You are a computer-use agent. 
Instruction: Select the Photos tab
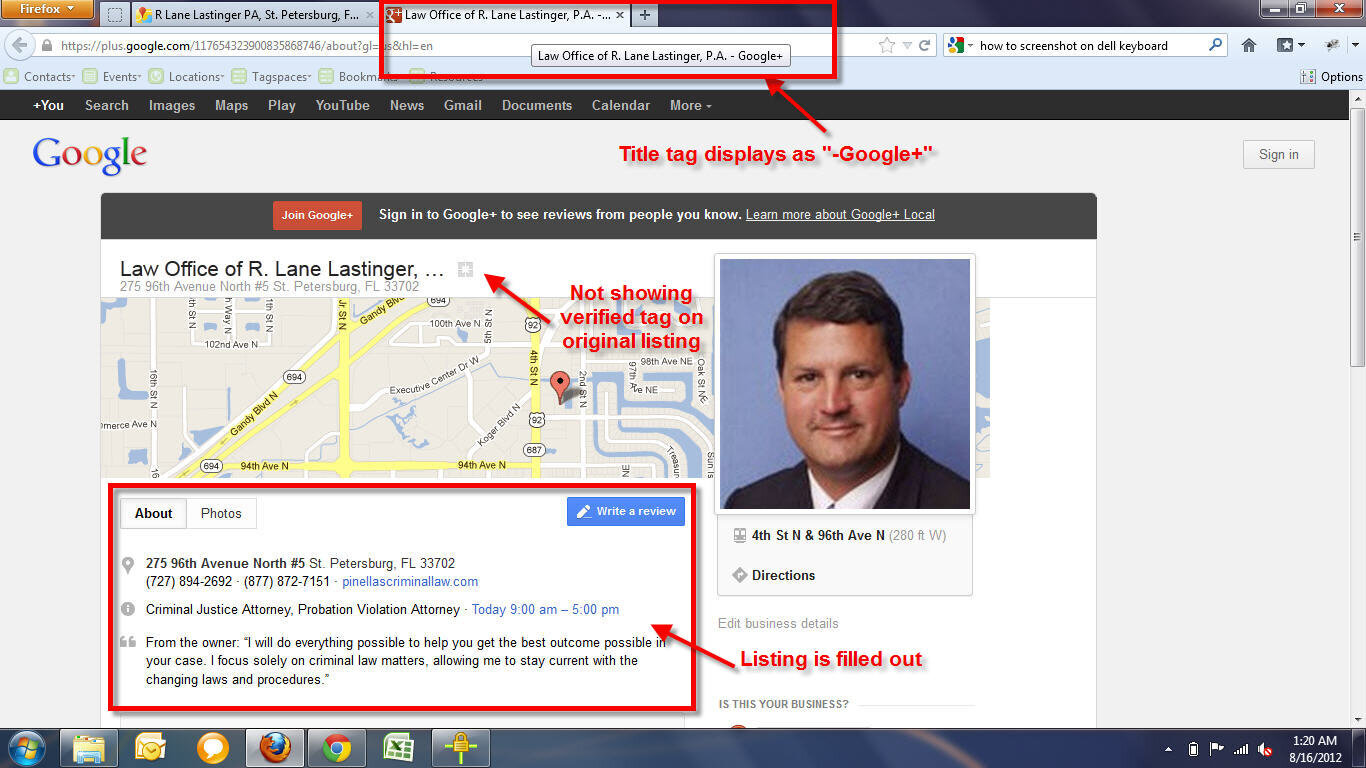[x=221, y=513]
